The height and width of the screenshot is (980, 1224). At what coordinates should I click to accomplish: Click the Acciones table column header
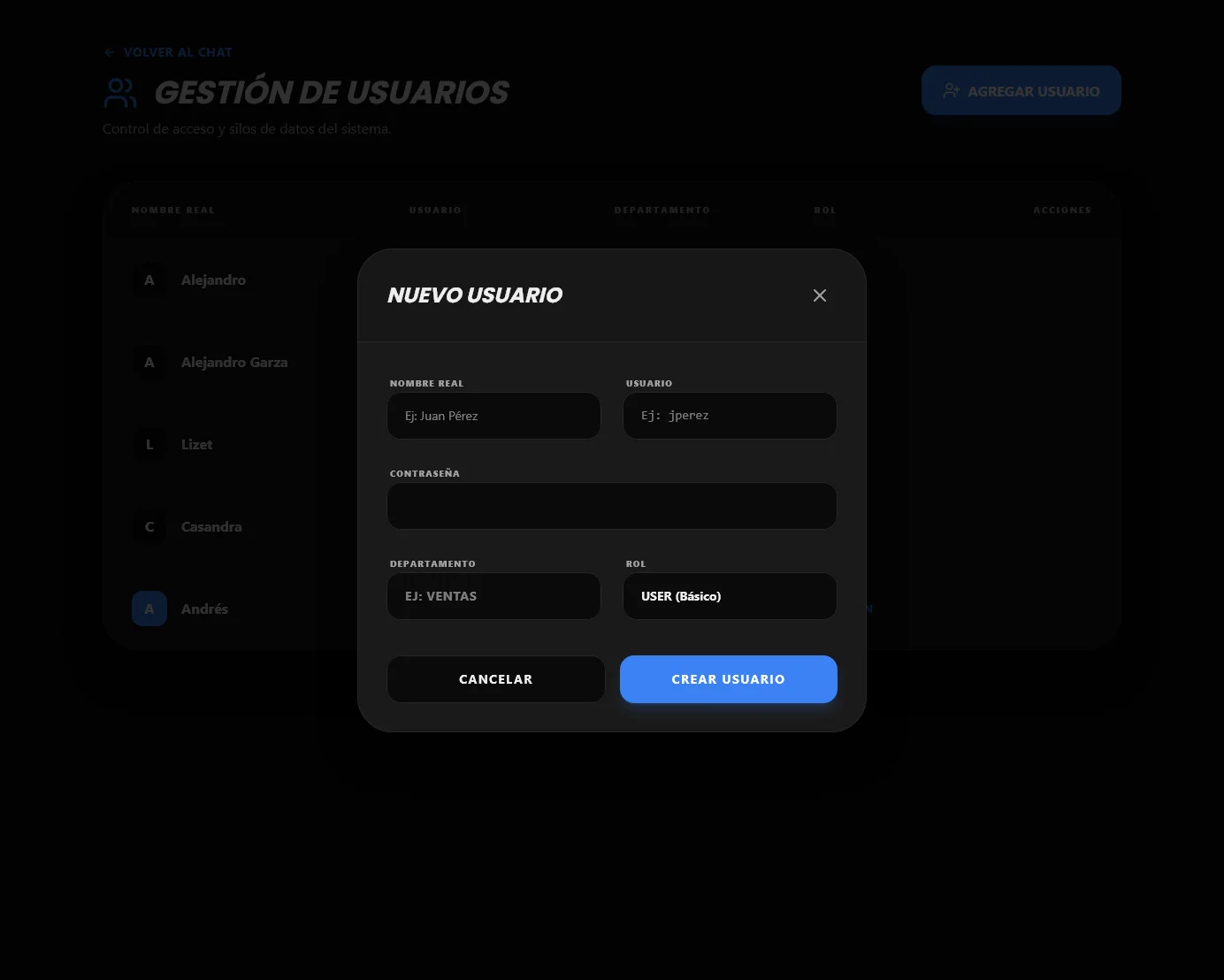[1062, 211]
